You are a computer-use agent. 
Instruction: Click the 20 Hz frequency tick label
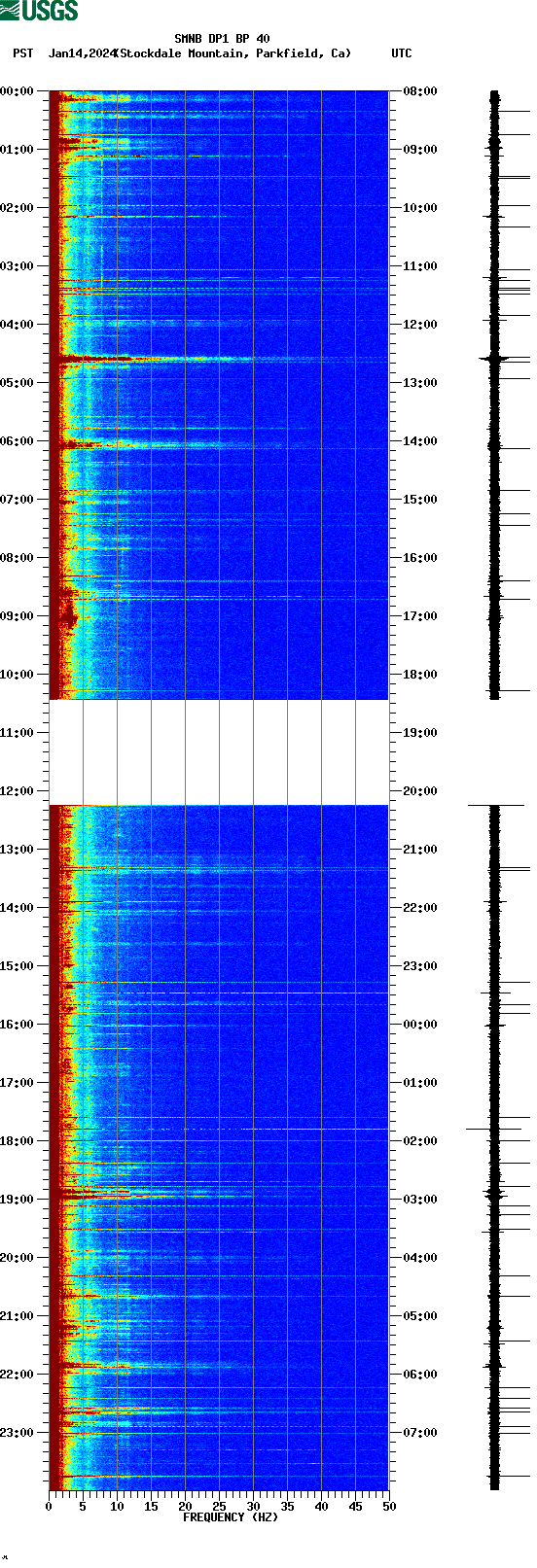pos(185,1507)
